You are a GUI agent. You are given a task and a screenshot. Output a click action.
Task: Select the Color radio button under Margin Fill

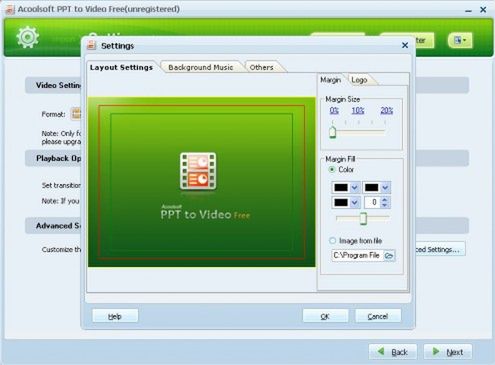click(332, 170)
